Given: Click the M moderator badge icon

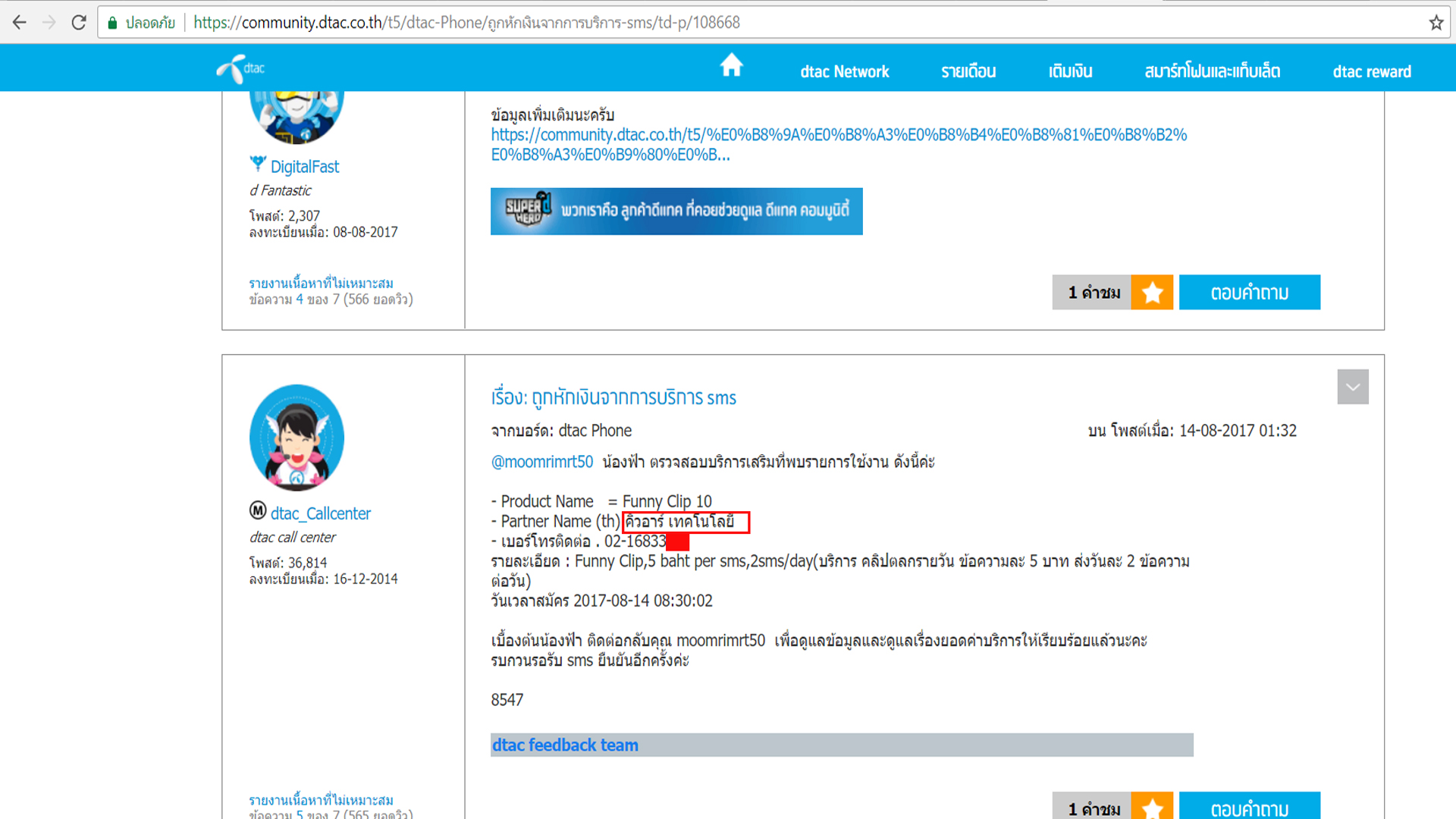Looking at the screenshot, I should (258, 510).
